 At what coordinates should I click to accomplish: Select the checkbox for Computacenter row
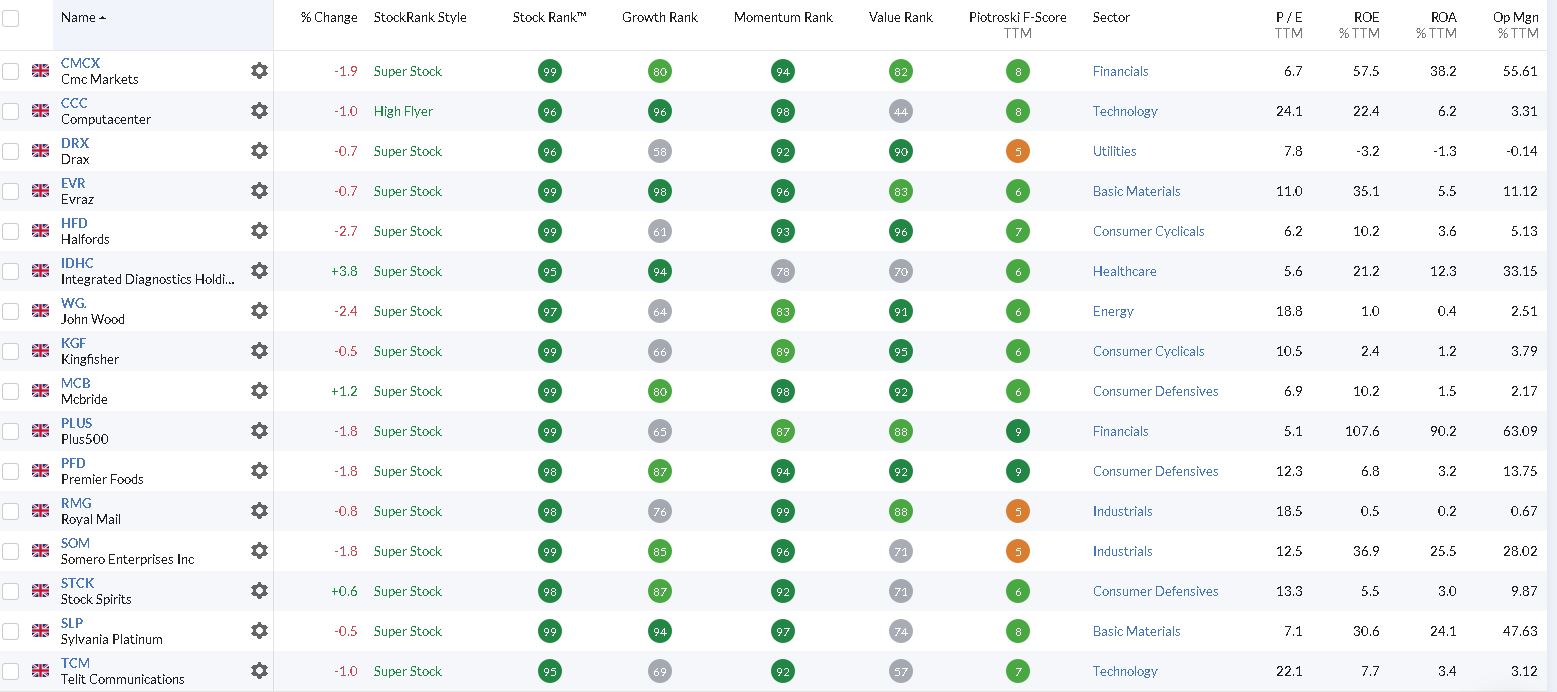(10, 111)
